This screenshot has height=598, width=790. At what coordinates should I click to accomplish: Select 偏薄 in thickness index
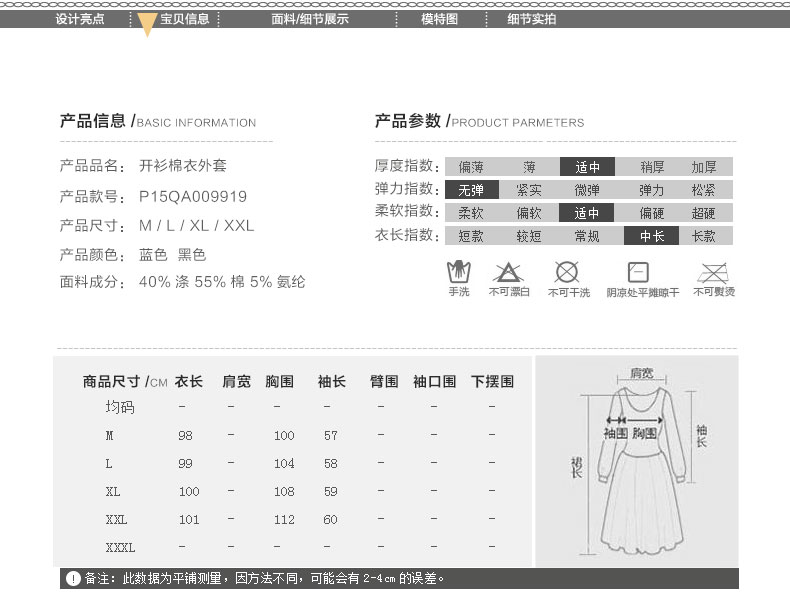(471, 167)
